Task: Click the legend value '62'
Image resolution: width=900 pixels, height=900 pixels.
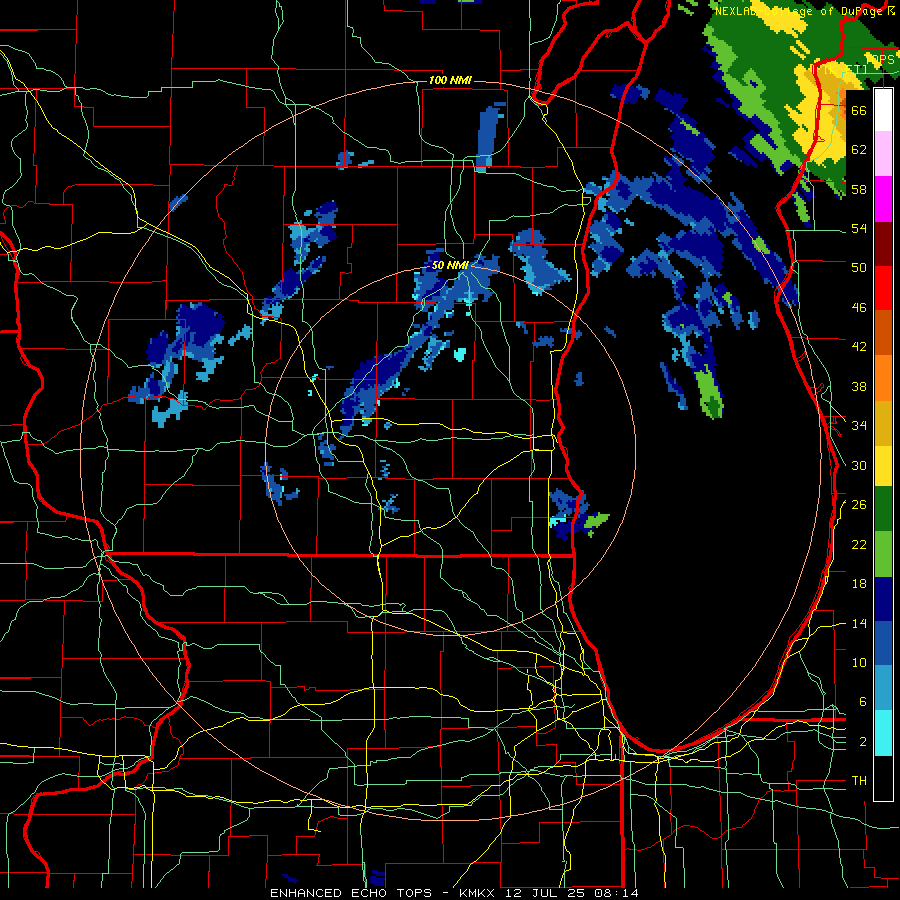Action: tap(859, 150)
